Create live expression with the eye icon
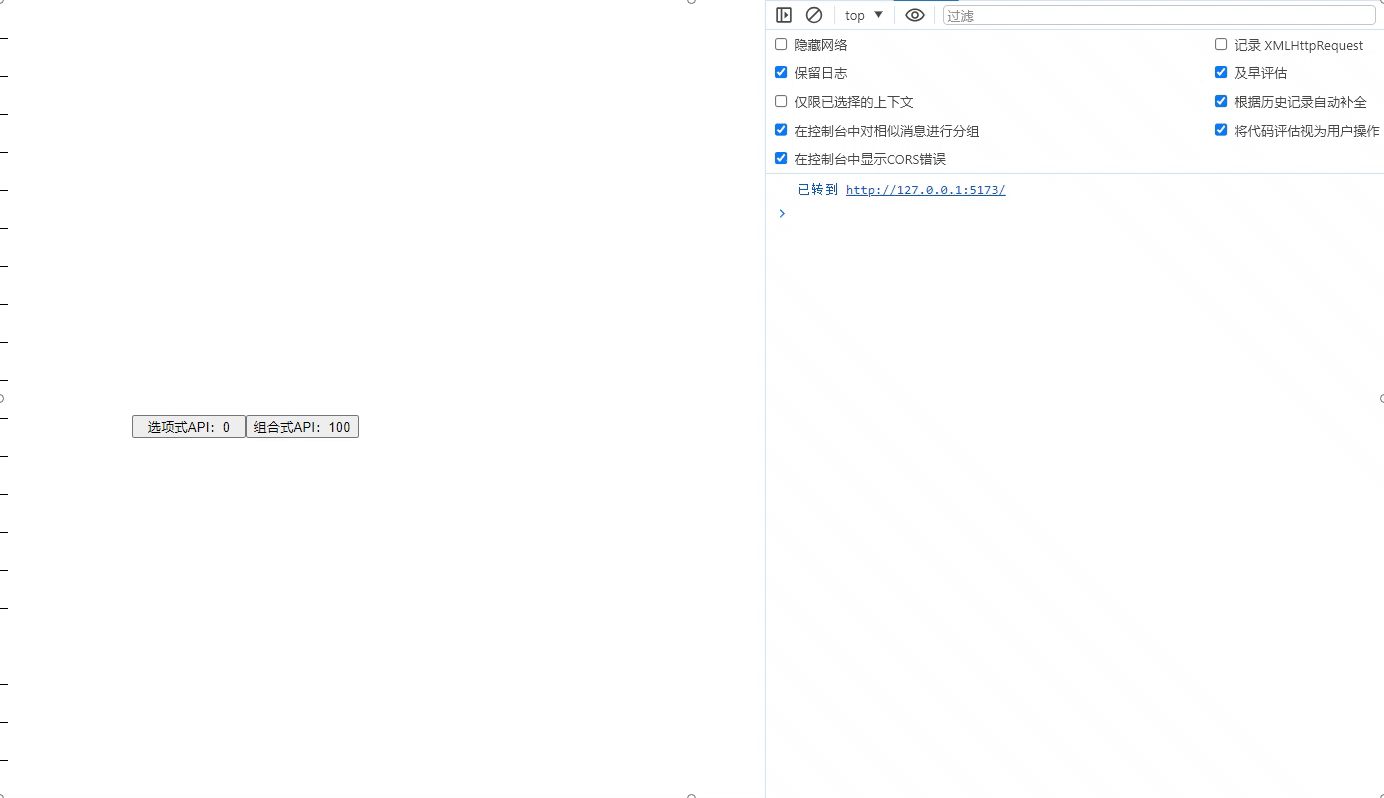This screenshot has width=1384, height=798. pyautogui.click(x=914, y=15)
